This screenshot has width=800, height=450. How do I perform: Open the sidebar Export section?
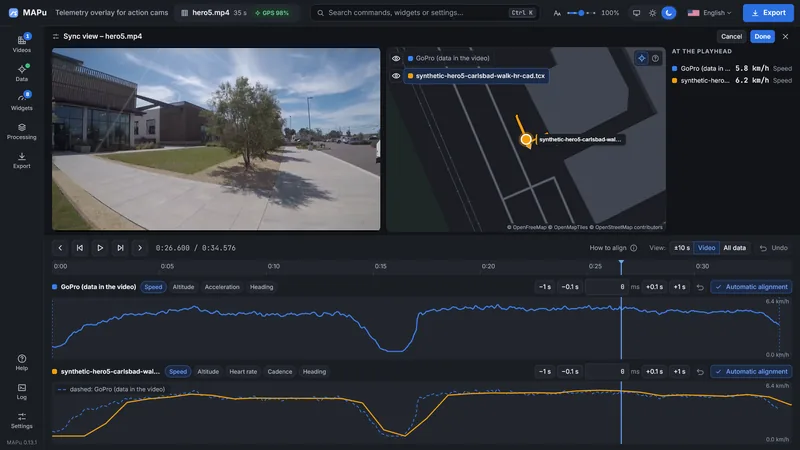point(21,160)
